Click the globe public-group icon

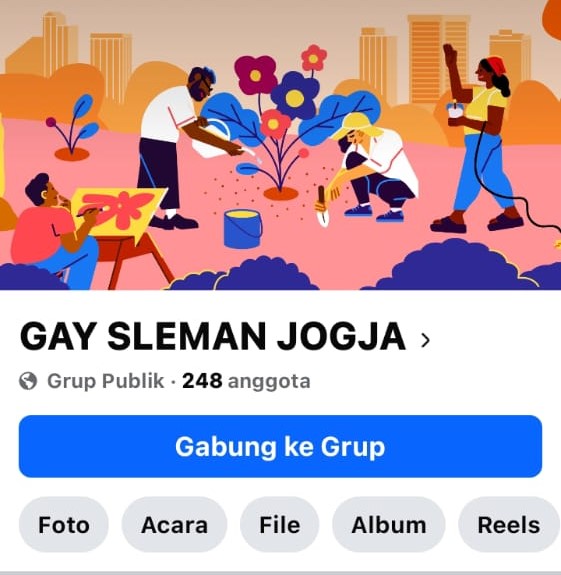28,381
